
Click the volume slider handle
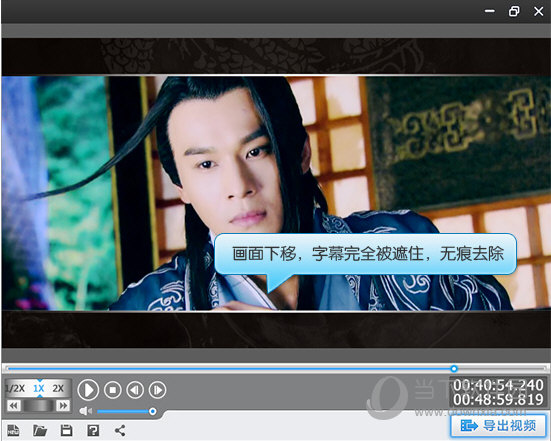tap(153, 411)
